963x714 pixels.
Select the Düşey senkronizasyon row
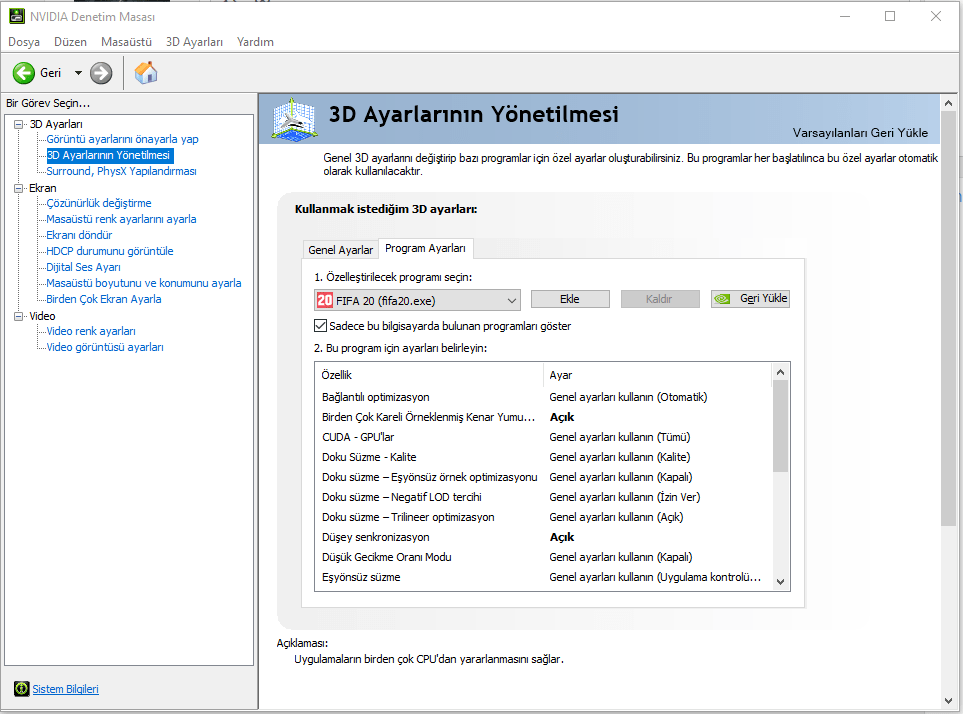pyautogui.click(x=543, y=537)
